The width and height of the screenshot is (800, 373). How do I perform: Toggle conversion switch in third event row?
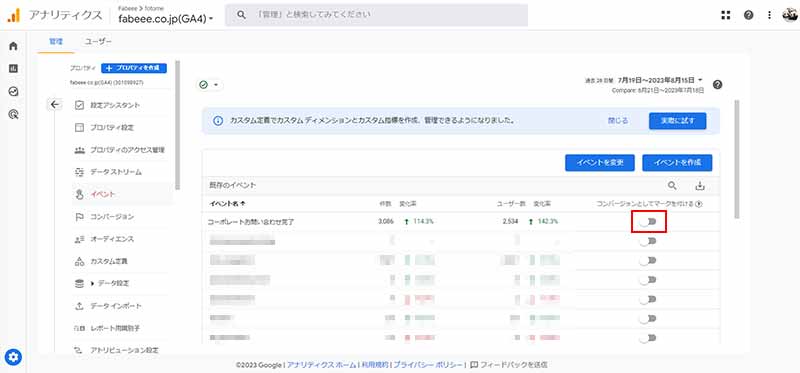pos(648,260)
